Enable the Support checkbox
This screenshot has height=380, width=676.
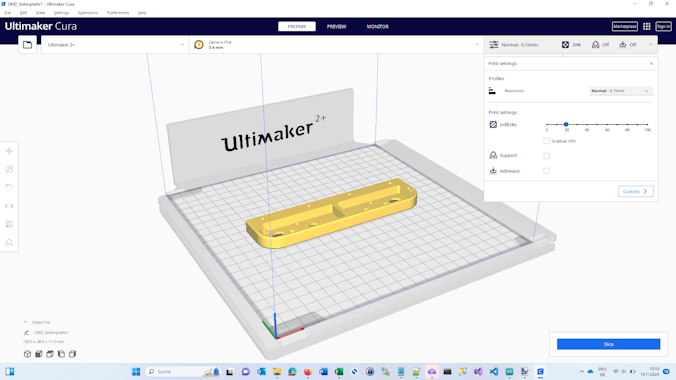coord(546,156)
